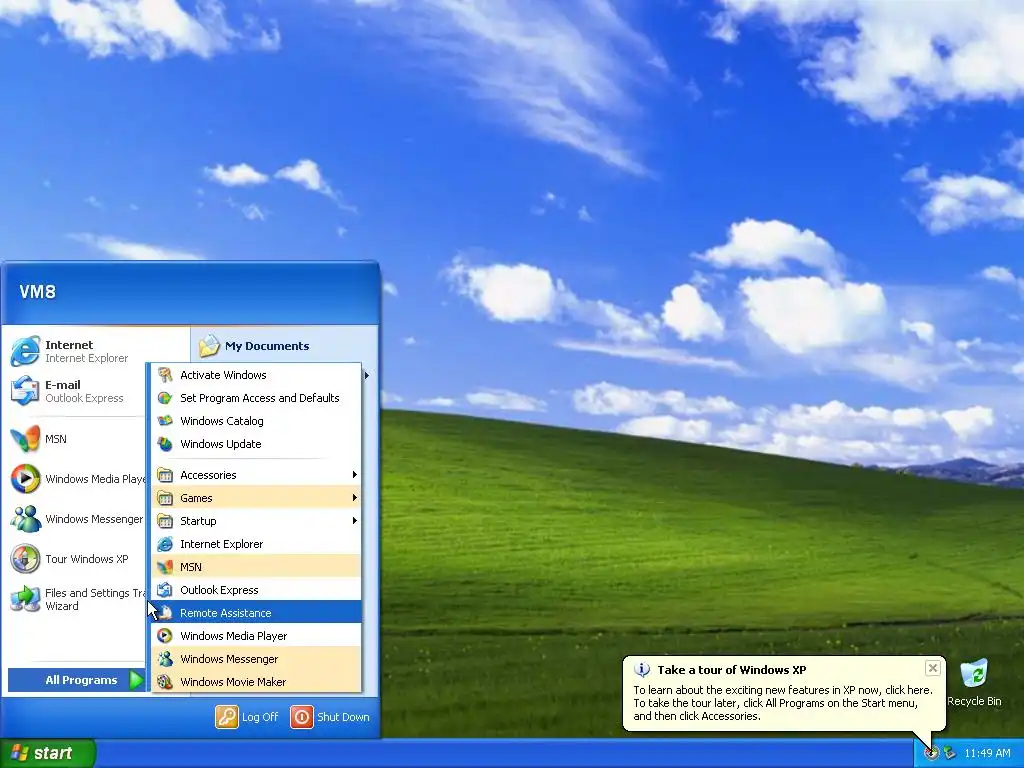Click the Accessories folder icon
The height and width of the screenshot is (768, 1024).
(x=165, y=475)
